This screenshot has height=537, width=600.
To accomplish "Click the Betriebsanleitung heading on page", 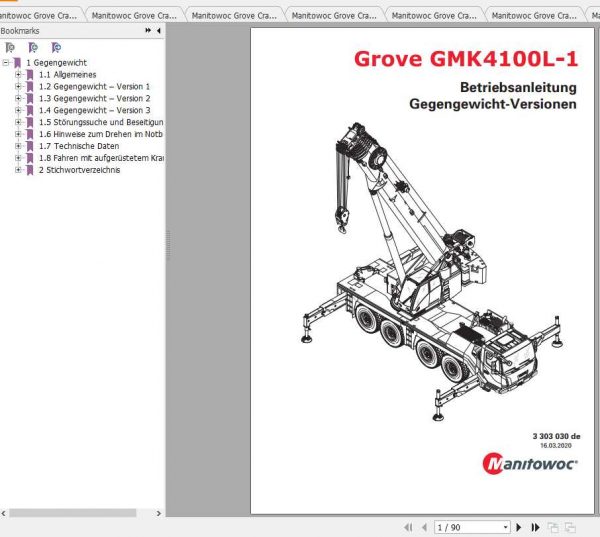I will [x=518, y=87].
